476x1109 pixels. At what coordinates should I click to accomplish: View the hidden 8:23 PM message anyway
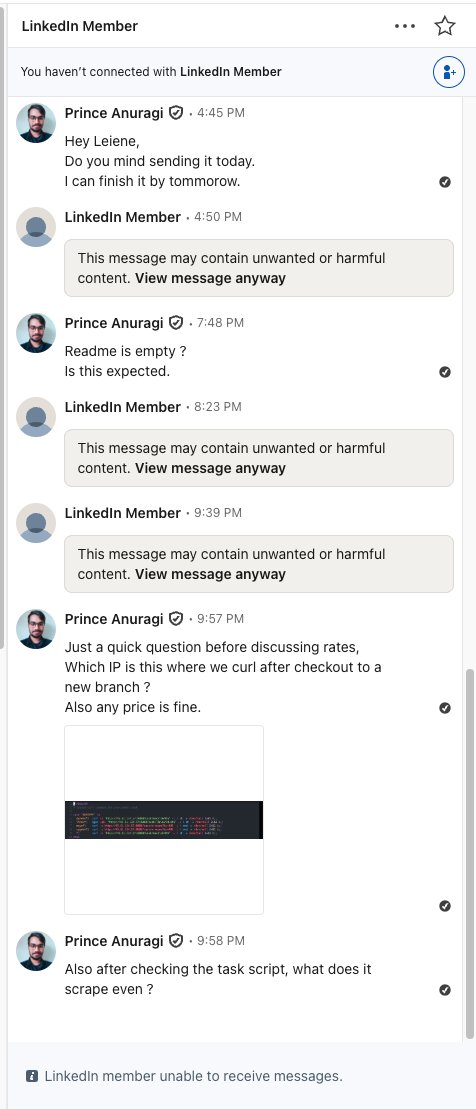210,468
